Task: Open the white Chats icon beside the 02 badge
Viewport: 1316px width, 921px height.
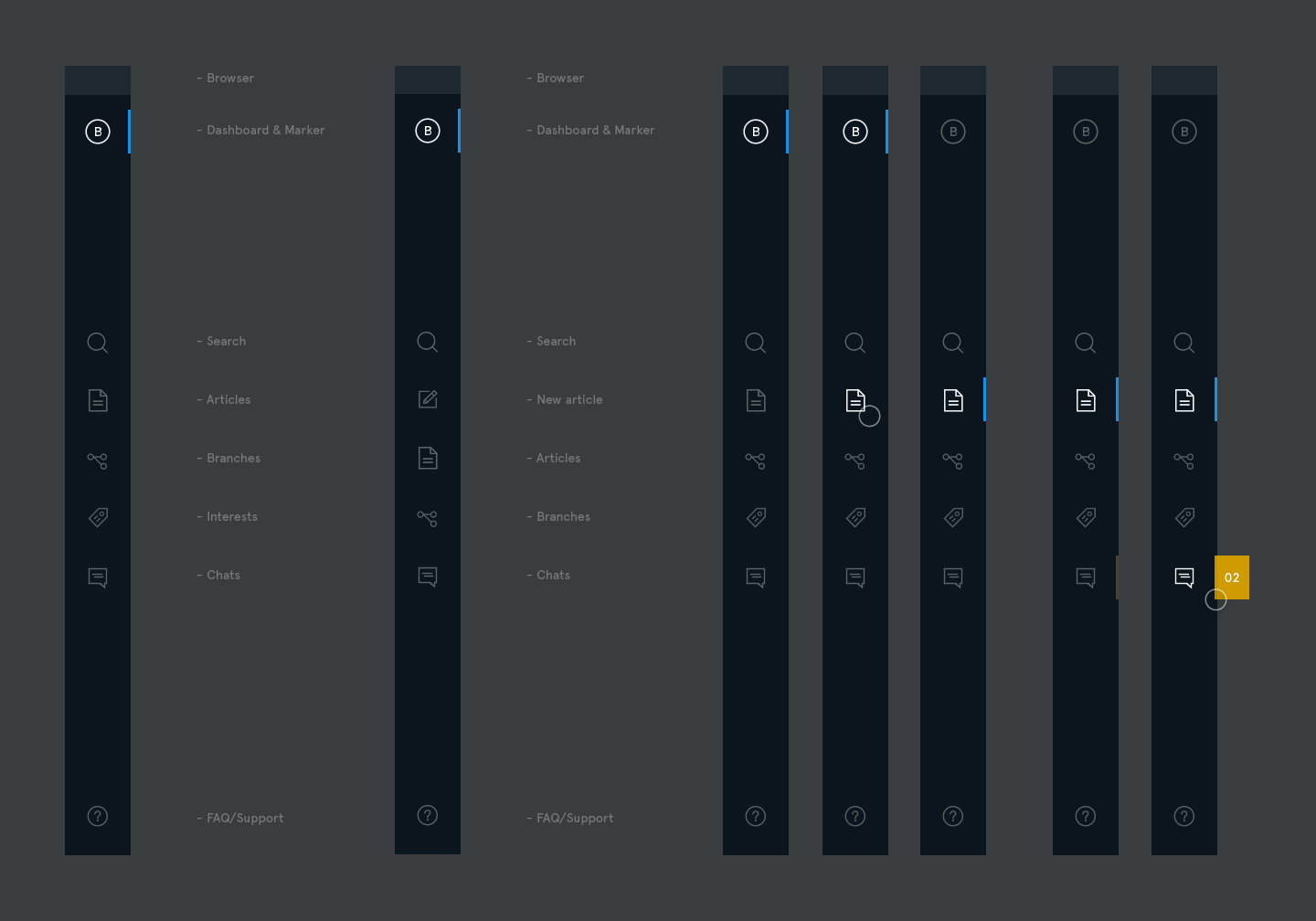Action: coord(1184,577)
